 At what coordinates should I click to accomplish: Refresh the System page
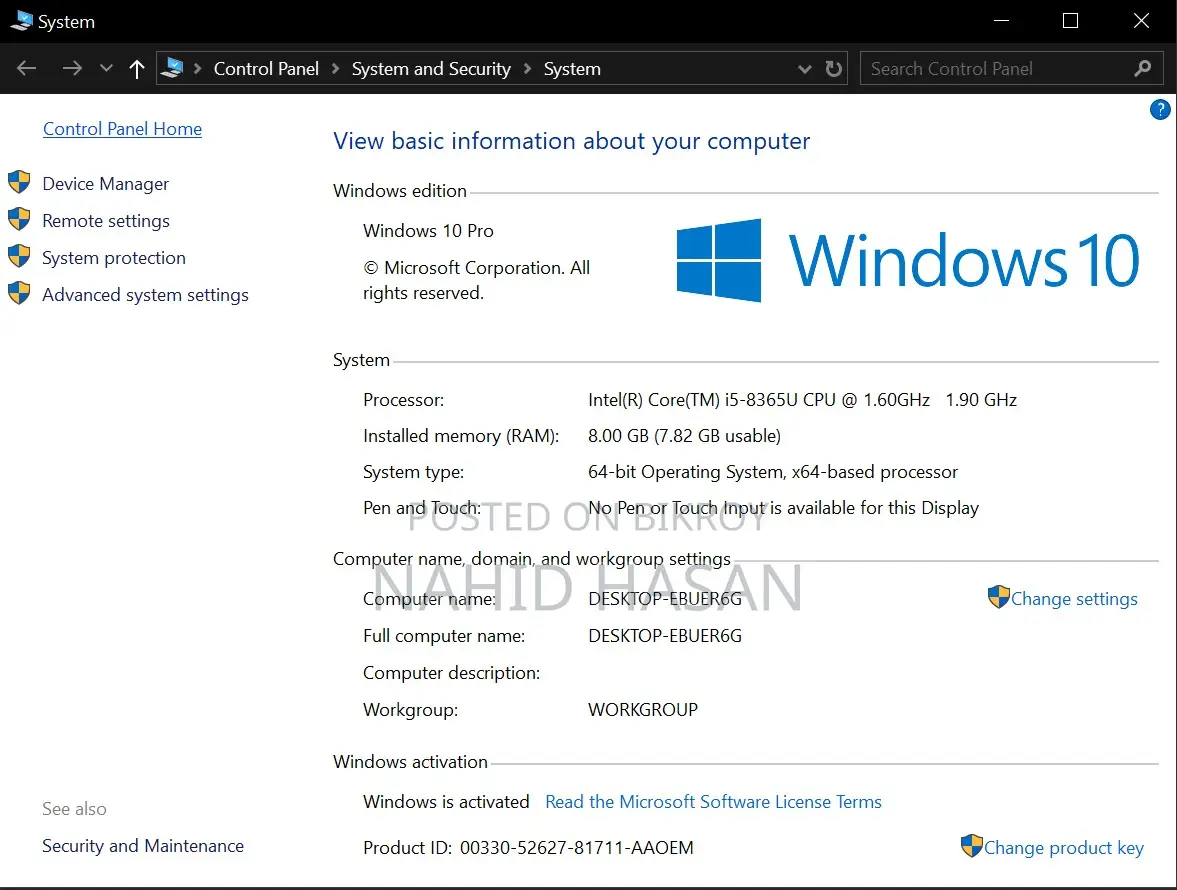click(833, 69)
